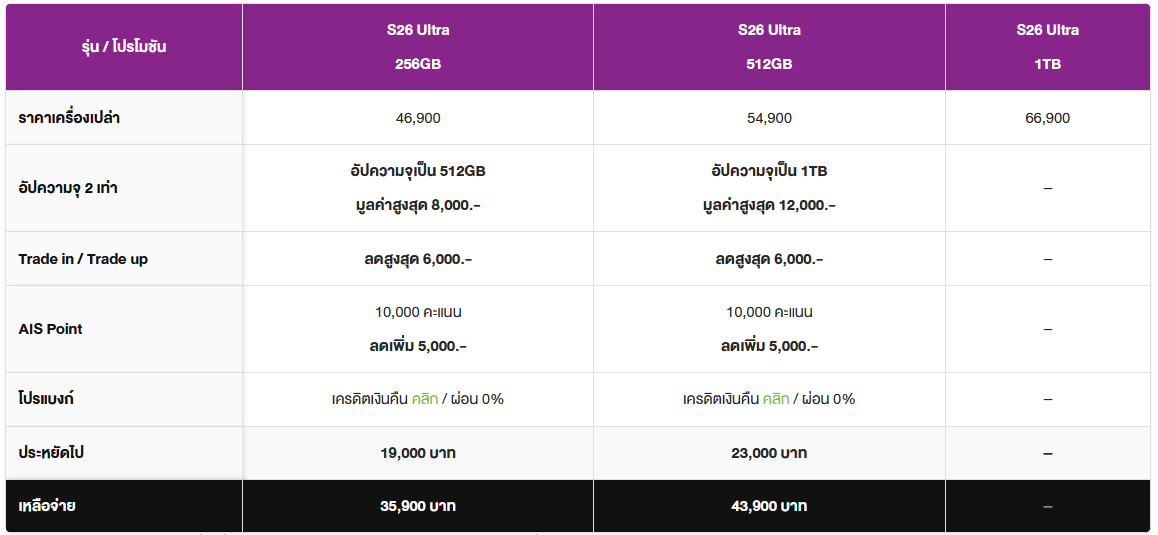Click the เหลือจ่าย row label

[x=47, y=506]
